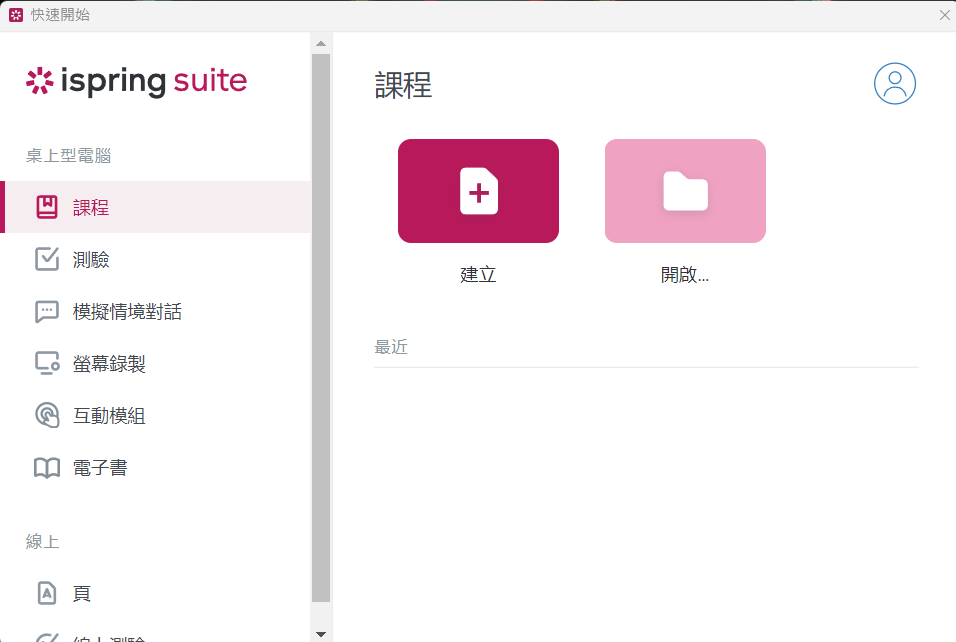This screenshot has width=956, height=642.
Task: Click the 電子書 open book icon
Action: [47, 468]
